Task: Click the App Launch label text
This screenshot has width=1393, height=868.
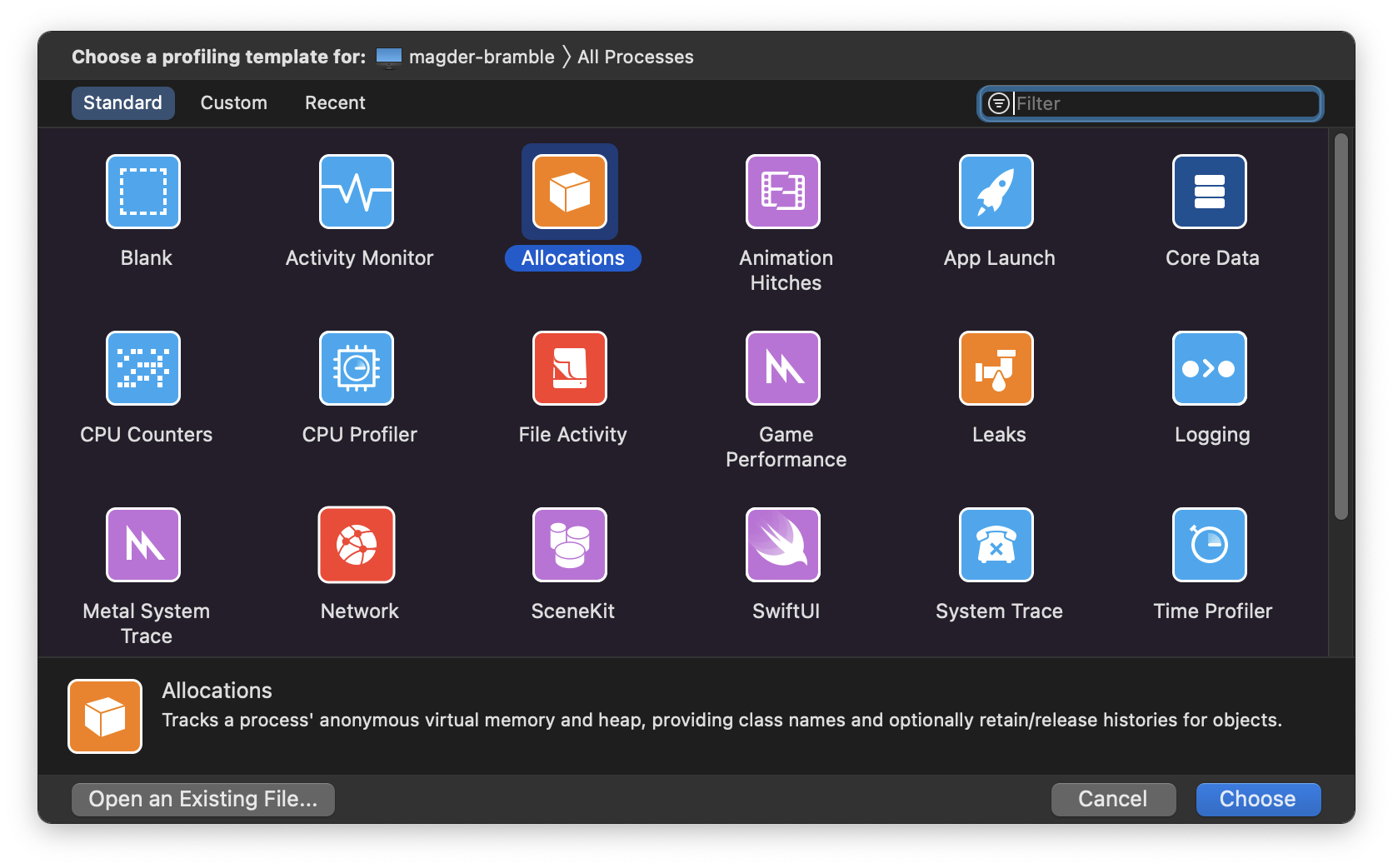Action: pos(1000,258)
